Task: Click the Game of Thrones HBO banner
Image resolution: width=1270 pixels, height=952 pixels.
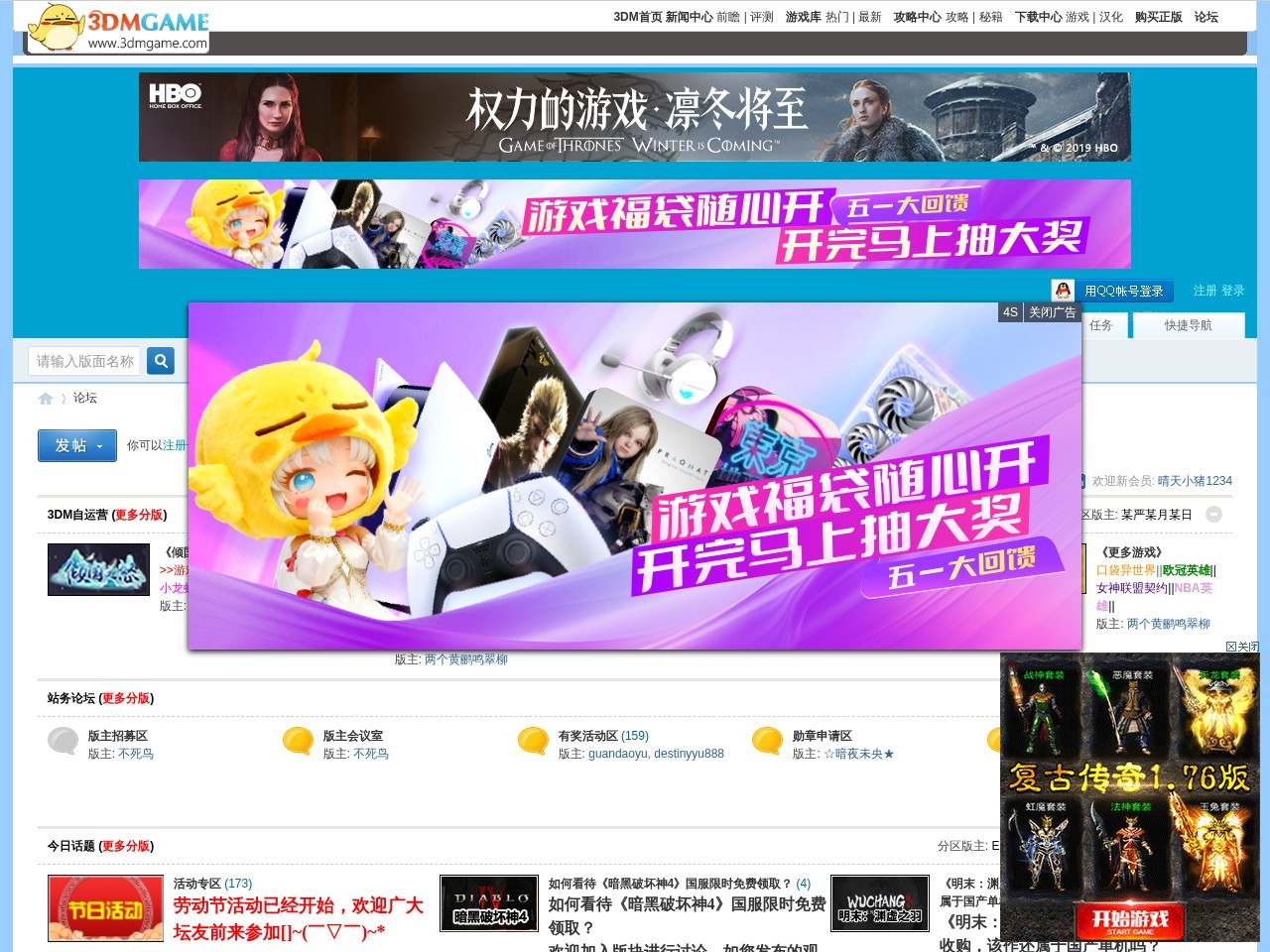Action: (635, 117)
